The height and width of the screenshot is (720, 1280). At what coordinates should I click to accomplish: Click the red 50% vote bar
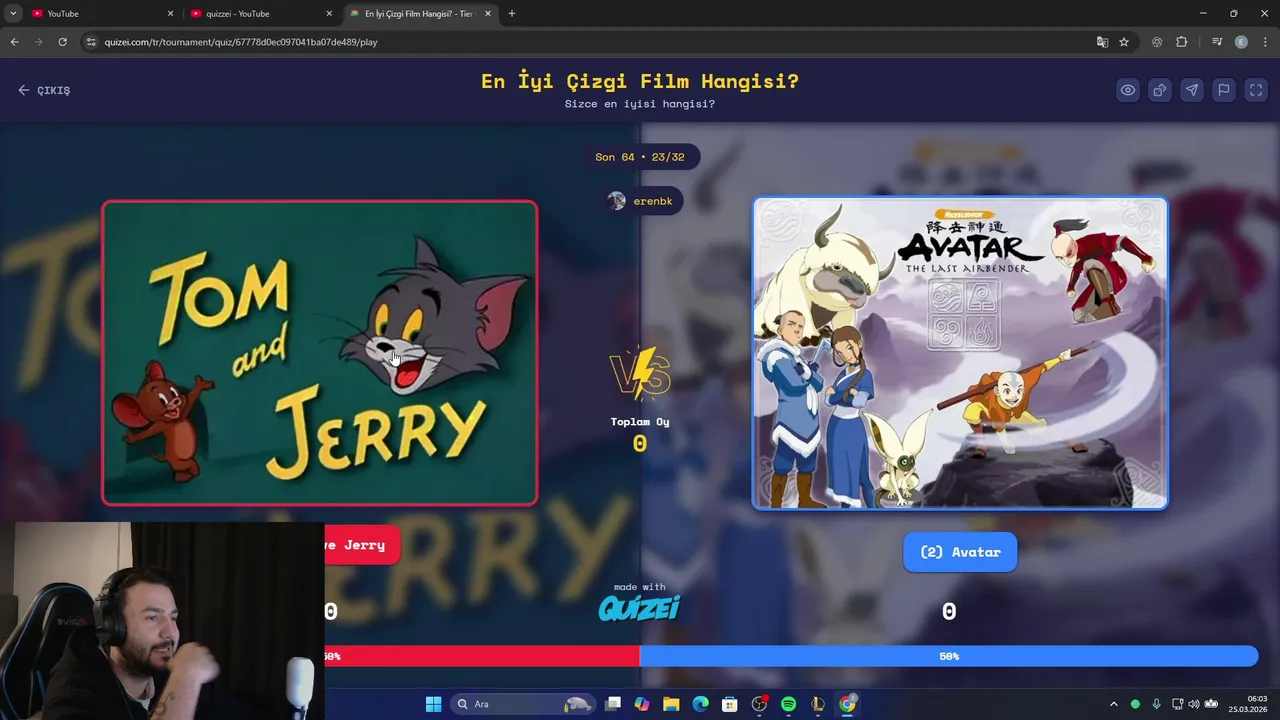tap(482, 656)
